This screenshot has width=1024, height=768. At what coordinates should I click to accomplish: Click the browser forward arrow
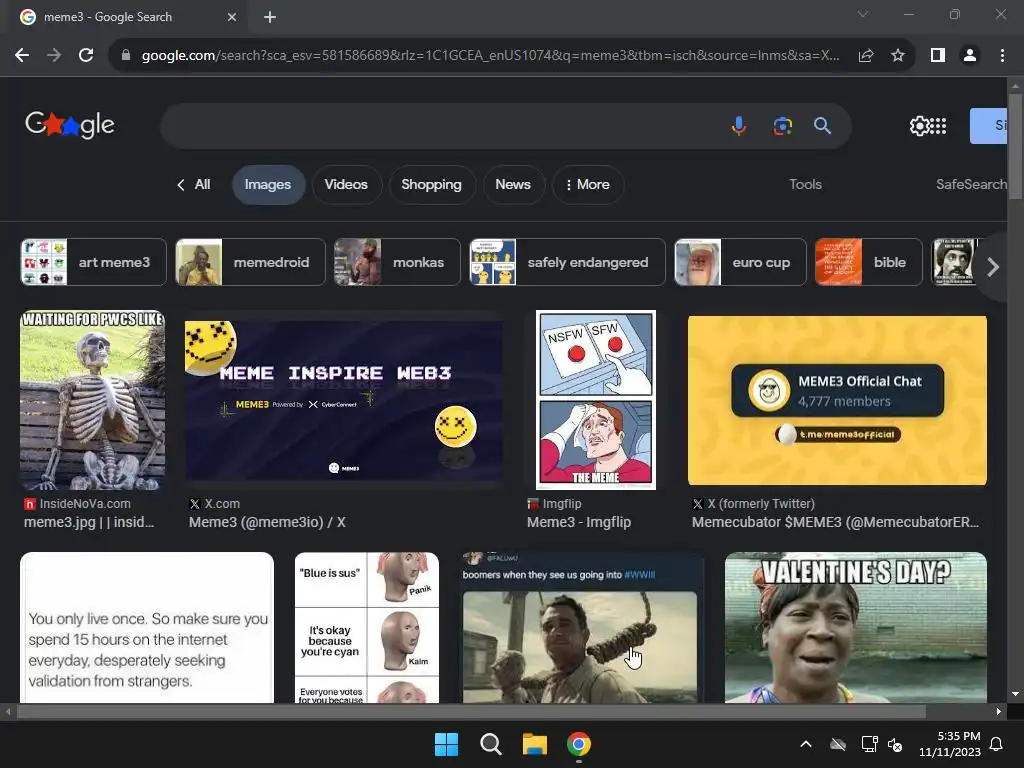(x=54, y=56)
